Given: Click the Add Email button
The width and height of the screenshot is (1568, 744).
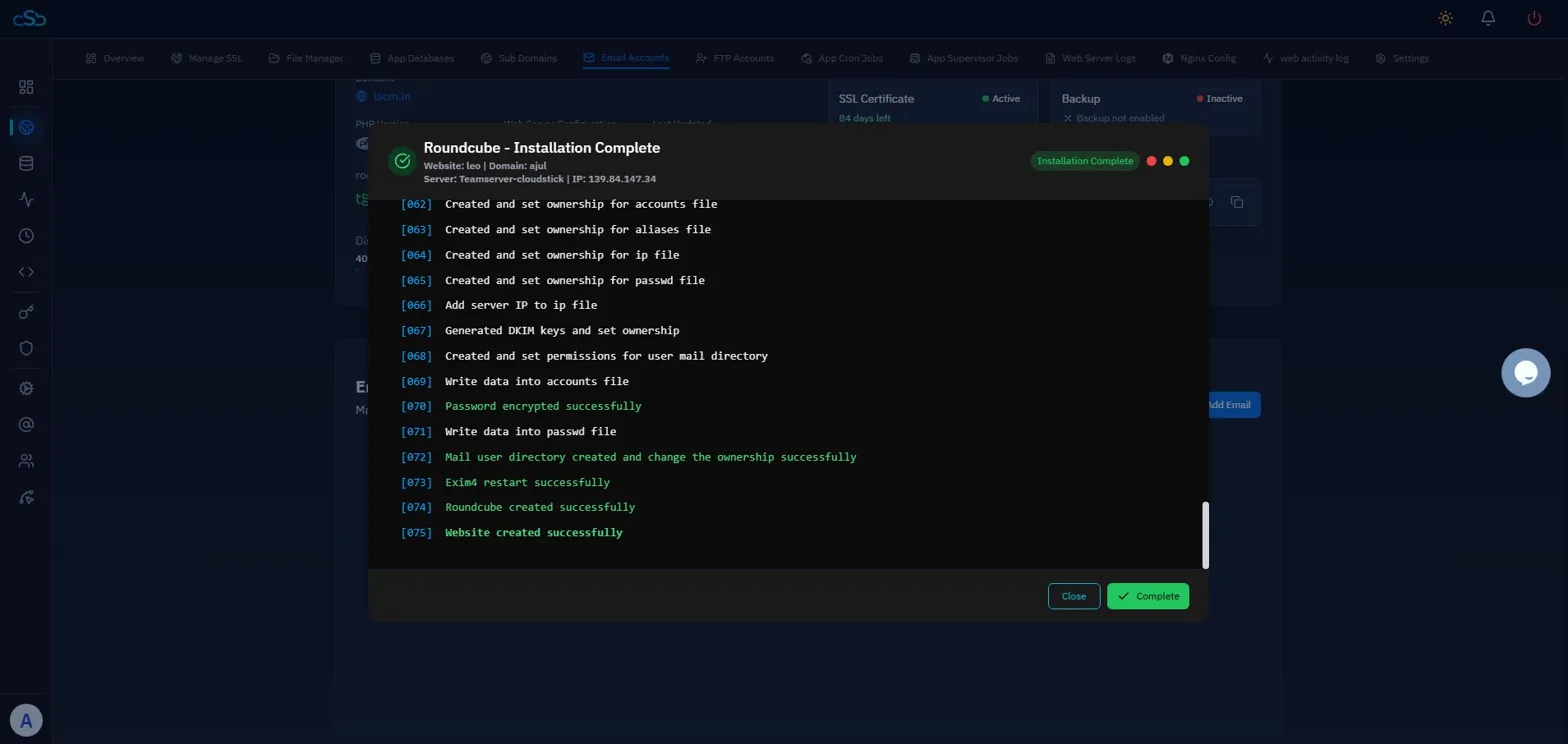Looking at the screenshot, I should tap(1229, 405).
